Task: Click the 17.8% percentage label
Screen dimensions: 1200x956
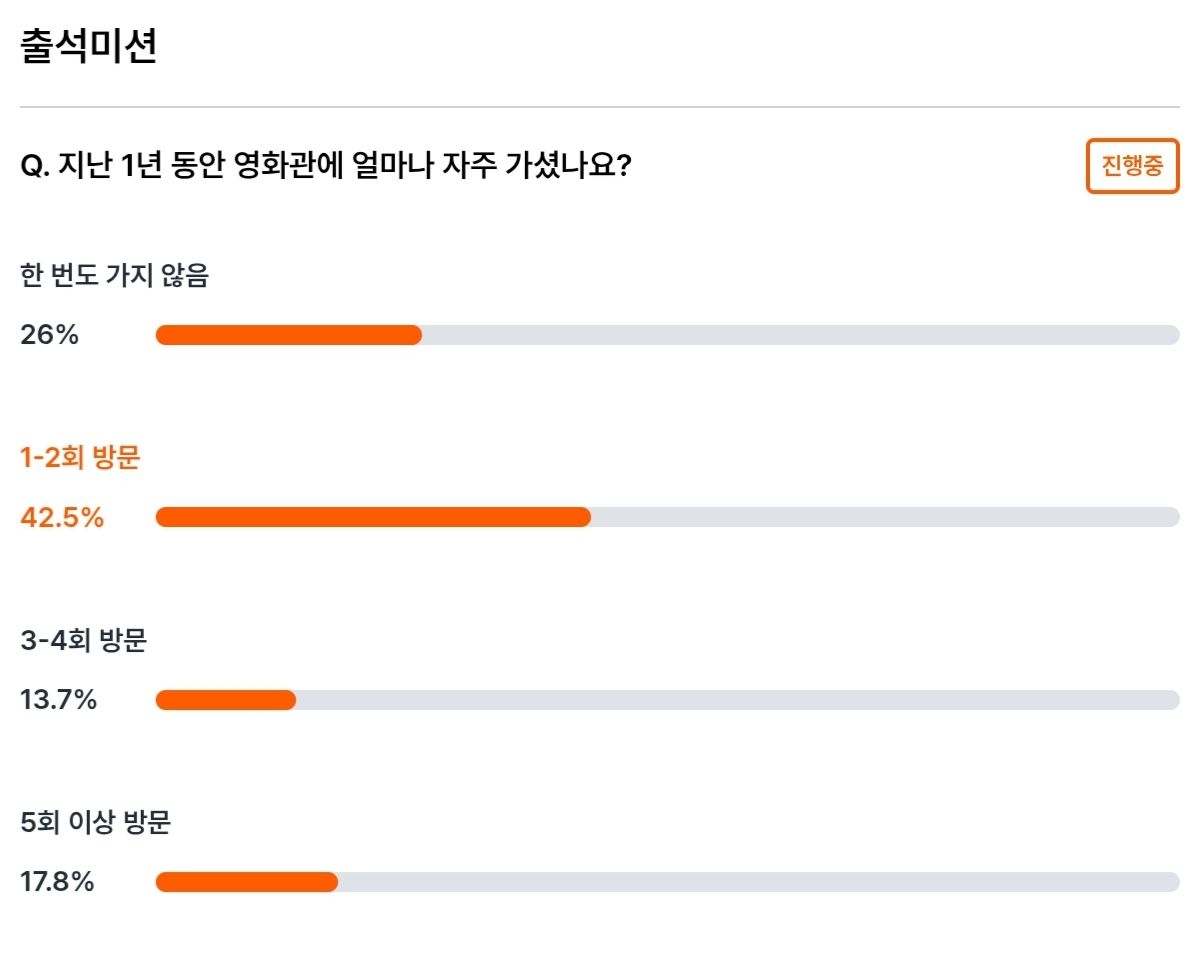Action: tap(57, 882)
